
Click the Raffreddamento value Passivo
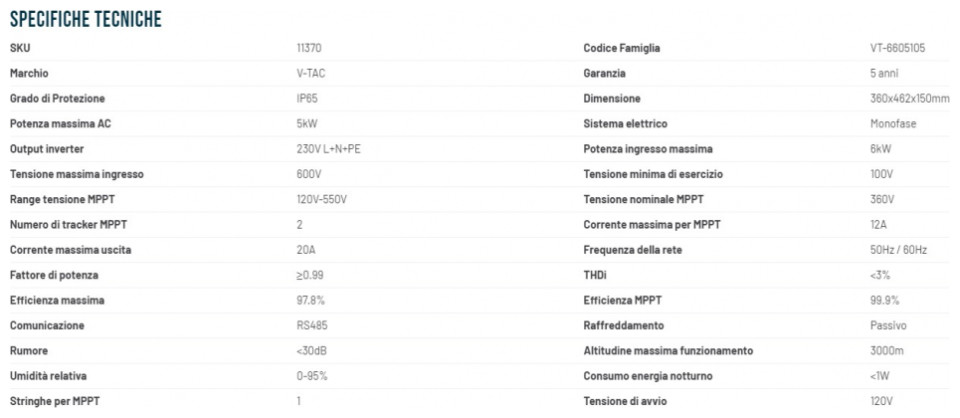888,326
